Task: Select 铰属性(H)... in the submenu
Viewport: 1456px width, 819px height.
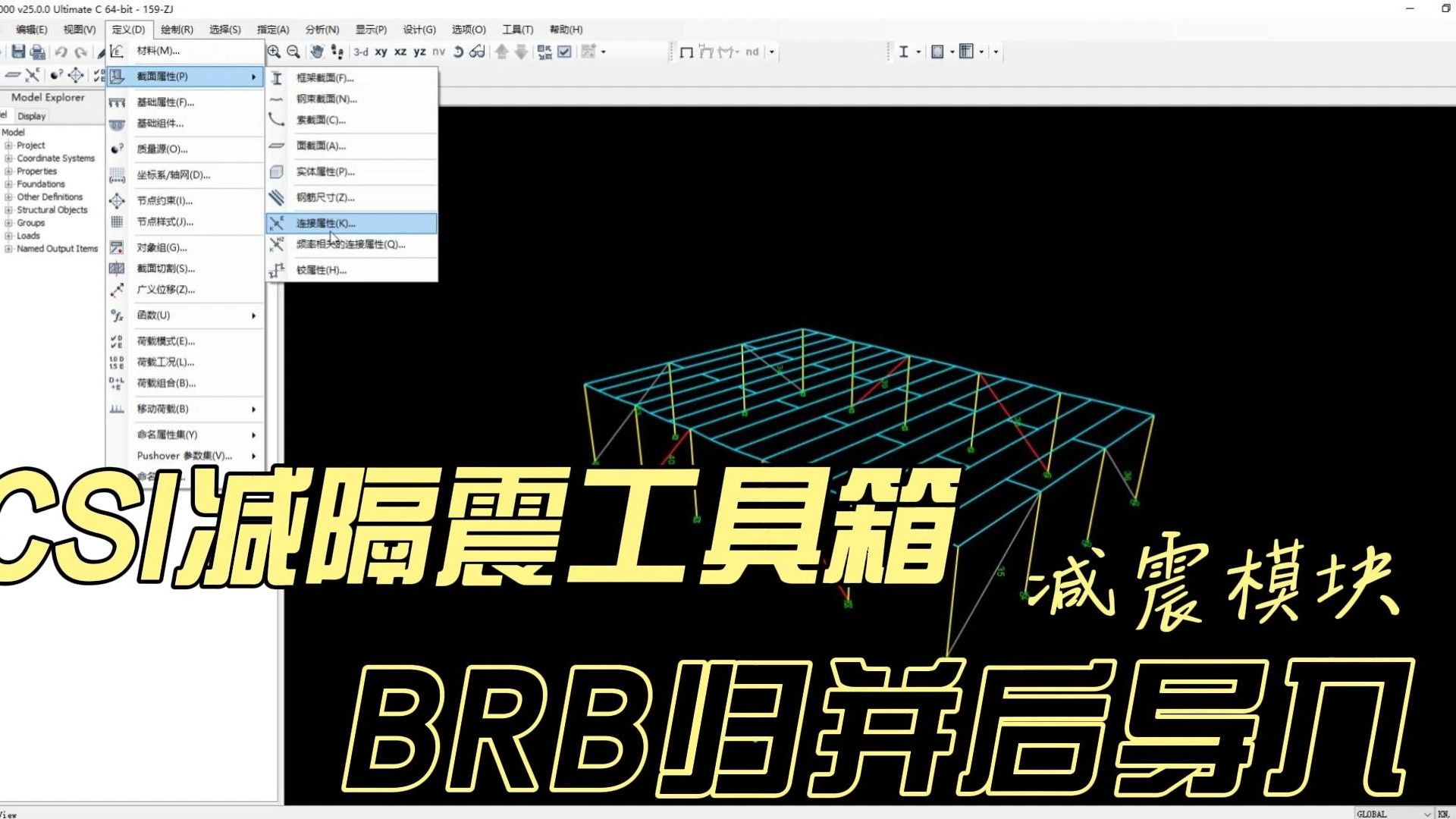Action: tap(352, 270)
